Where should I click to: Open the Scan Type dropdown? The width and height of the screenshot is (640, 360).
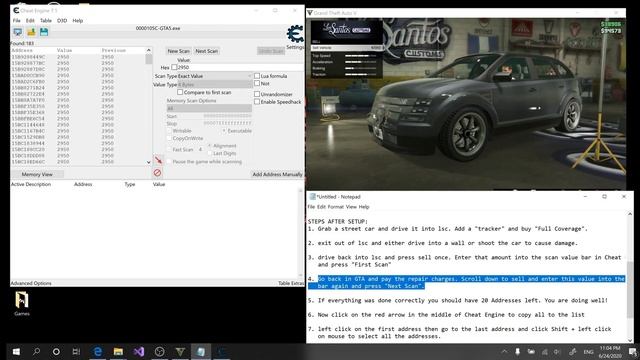tap(215, 76)
